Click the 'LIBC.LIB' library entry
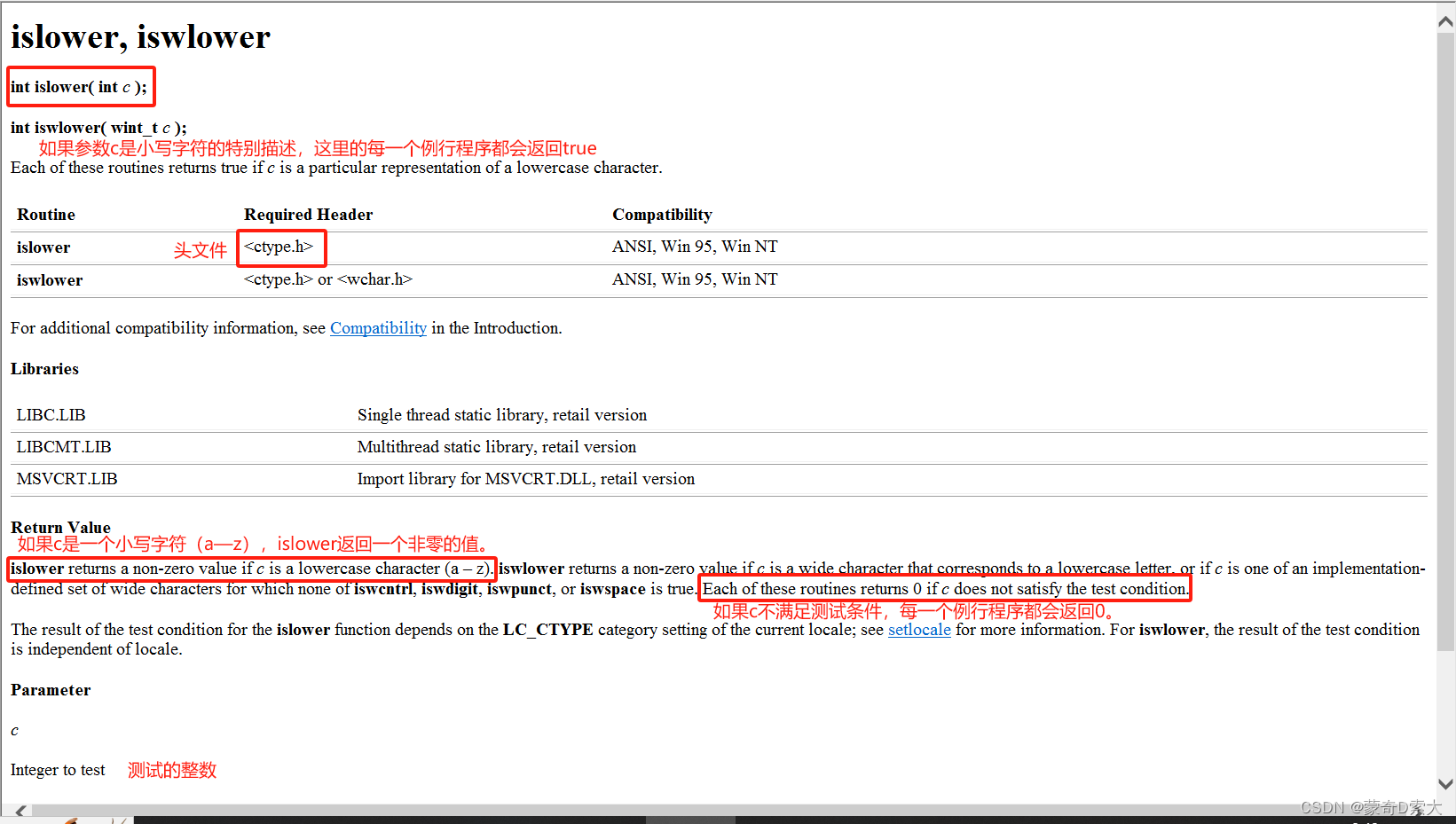Screen dimensions: 1456x824 click(x=51, y=415)
